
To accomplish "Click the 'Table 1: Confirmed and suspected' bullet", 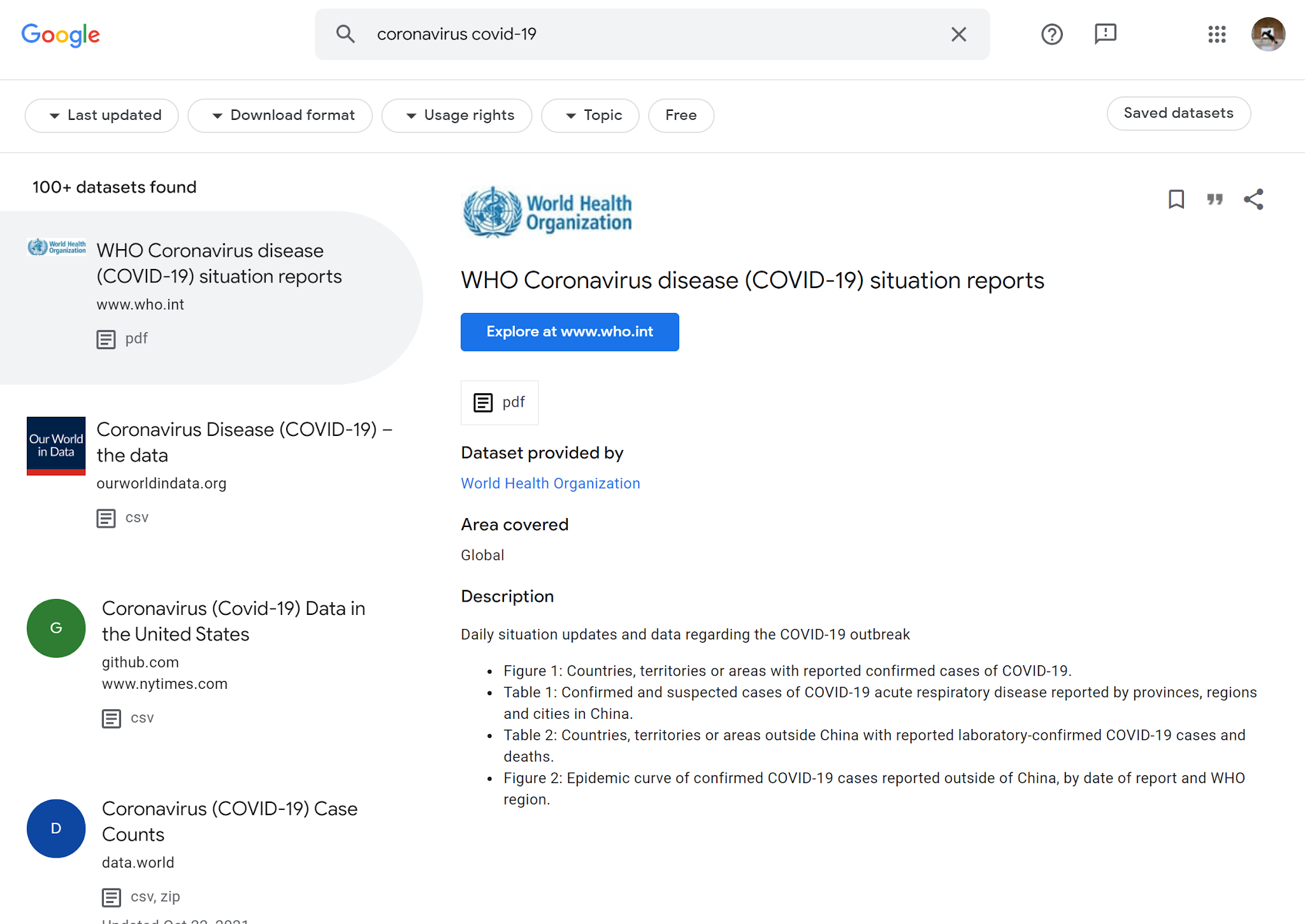I will click(880, 703).
